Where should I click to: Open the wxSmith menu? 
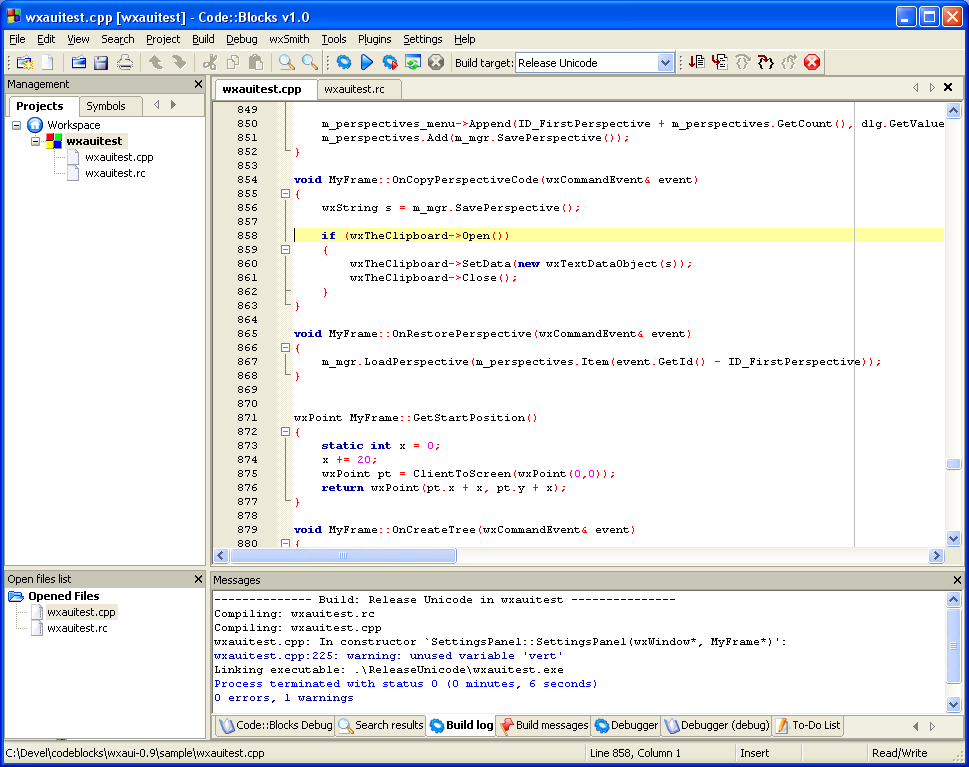click(289, 39)
